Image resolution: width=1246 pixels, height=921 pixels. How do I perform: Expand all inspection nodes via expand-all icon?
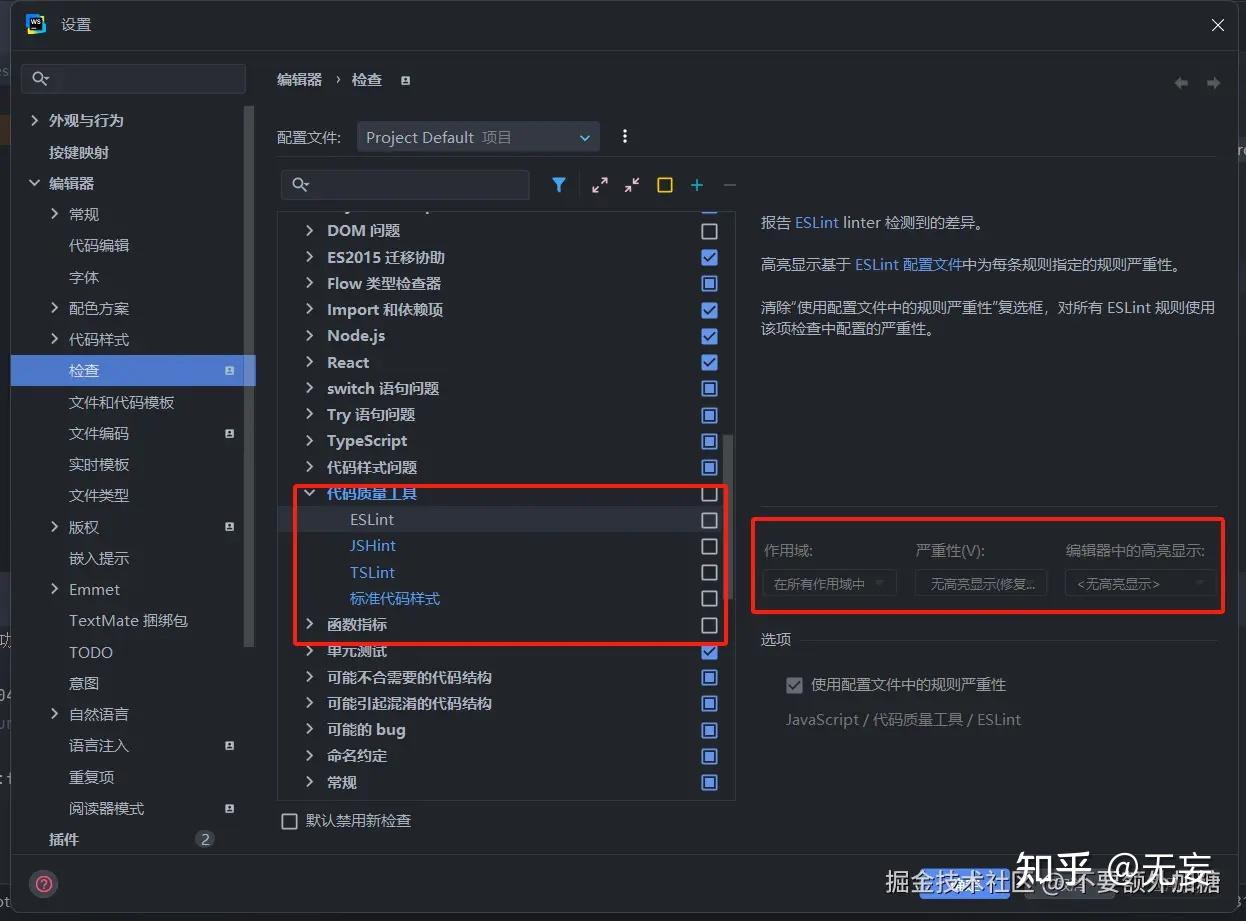(599, 184)
